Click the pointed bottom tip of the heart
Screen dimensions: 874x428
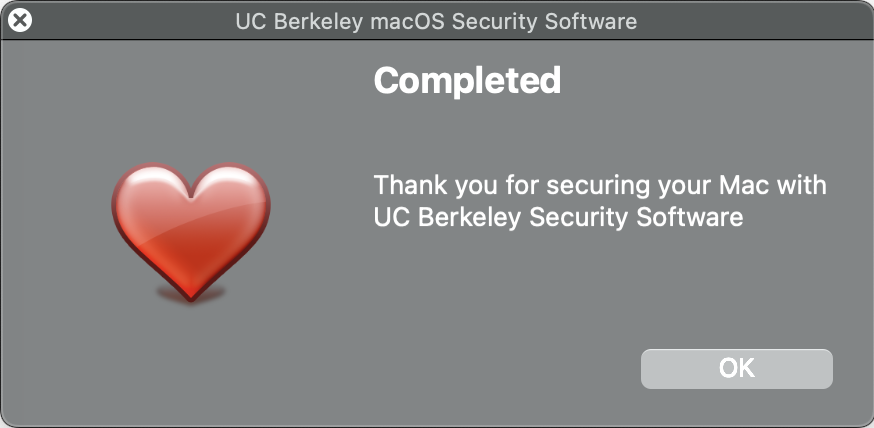191,295
